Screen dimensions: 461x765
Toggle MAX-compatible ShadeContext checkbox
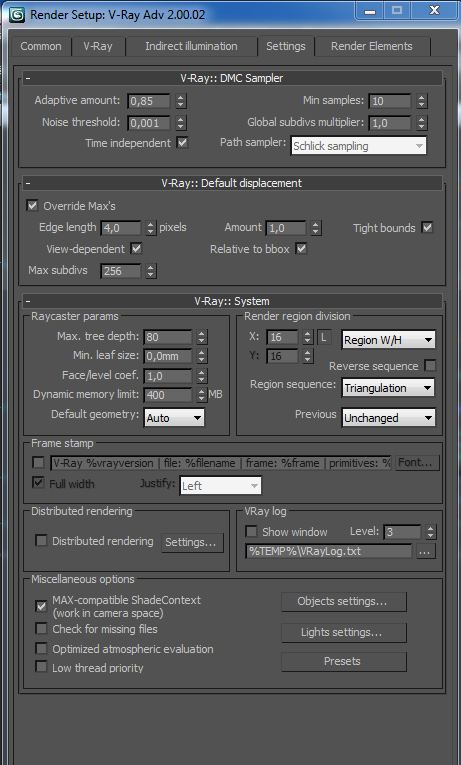coord(41,606)
